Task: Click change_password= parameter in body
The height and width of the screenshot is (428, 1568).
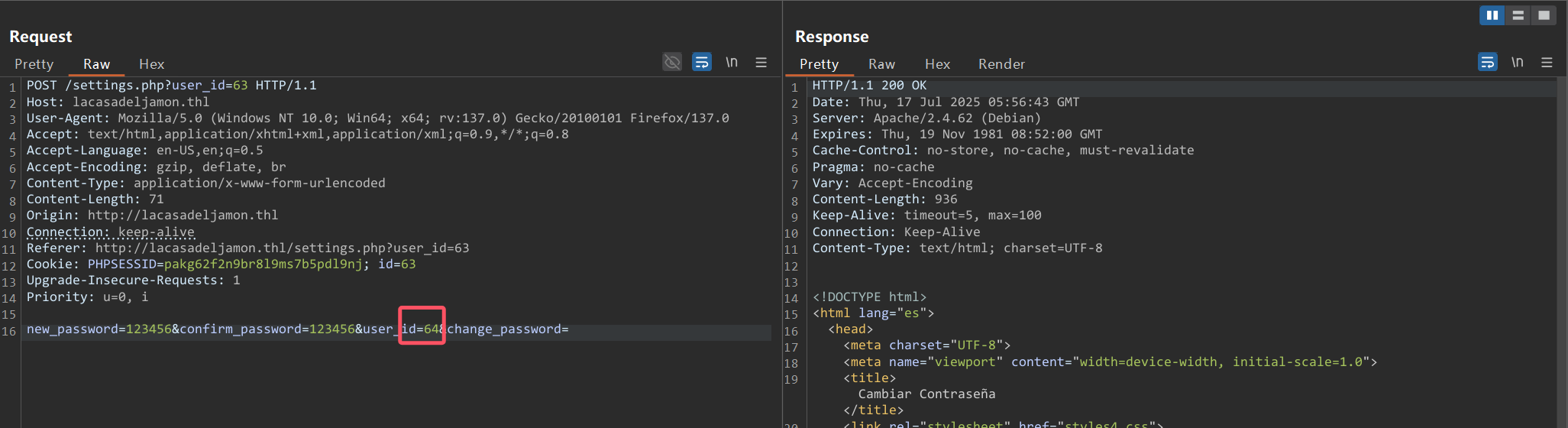Action: pyautogui.click(x=508, y=329)
